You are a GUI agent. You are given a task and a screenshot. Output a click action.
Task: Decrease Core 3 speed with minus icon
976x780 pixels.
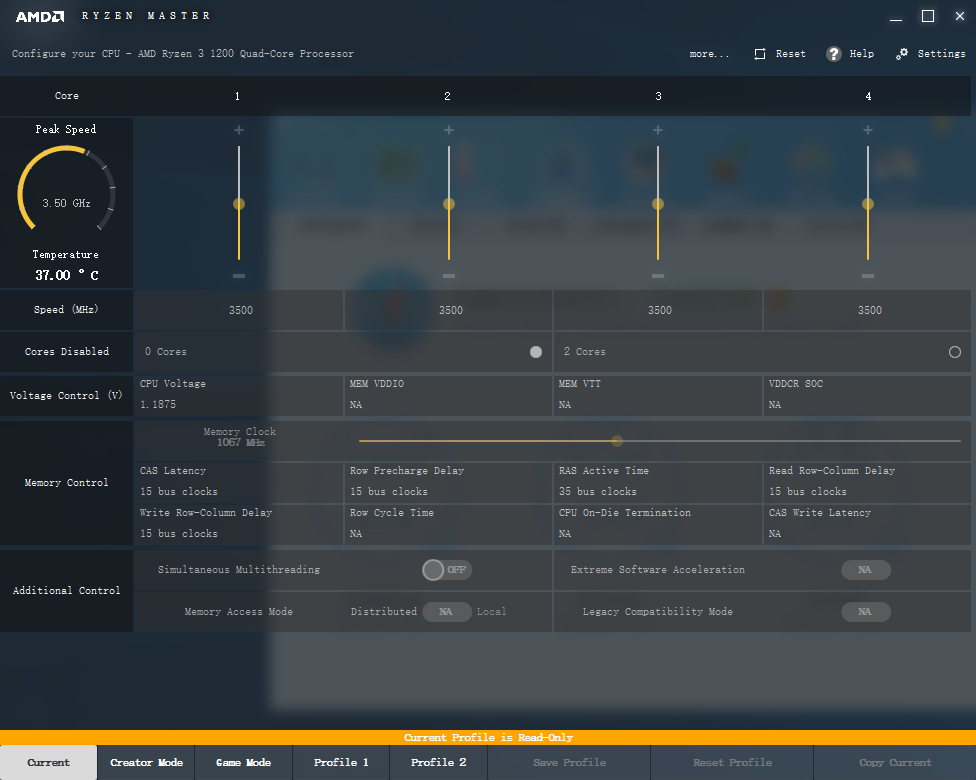[658, 276]
